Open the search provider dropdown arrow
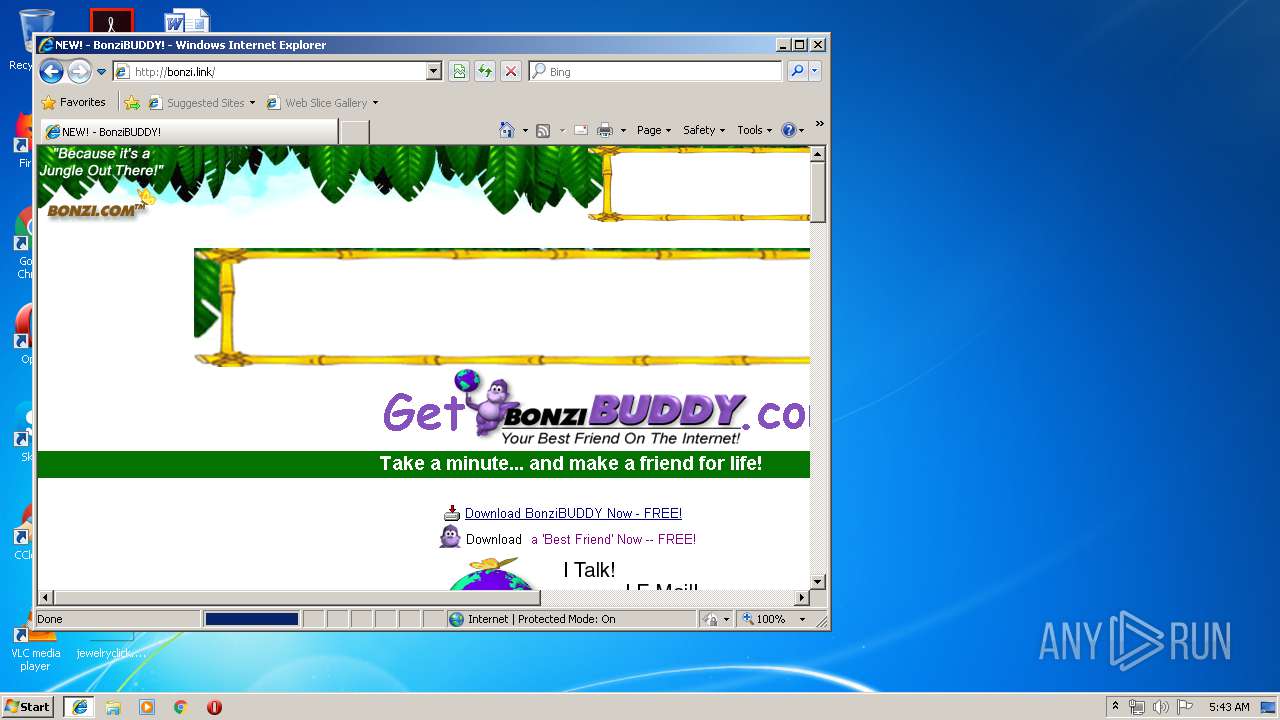 click(815, 72)
